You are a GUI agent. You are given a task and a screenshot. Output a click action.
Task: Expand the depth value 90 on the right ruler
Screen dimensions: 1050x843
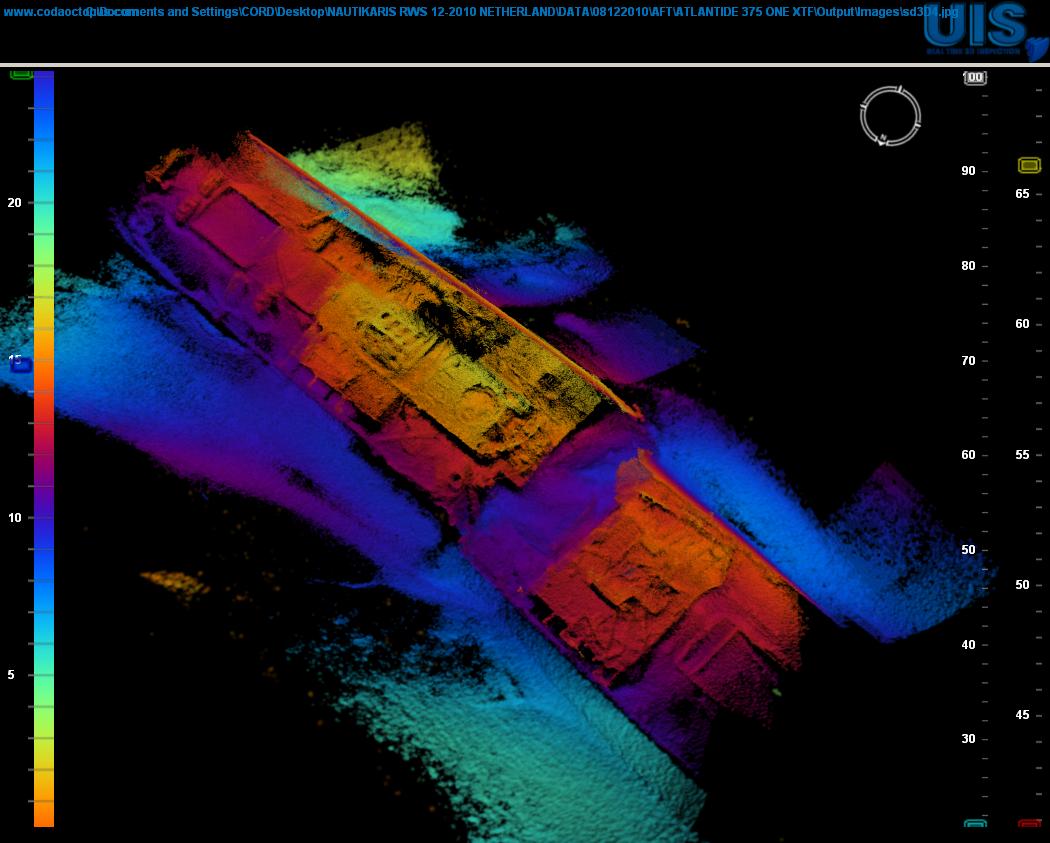966,171
